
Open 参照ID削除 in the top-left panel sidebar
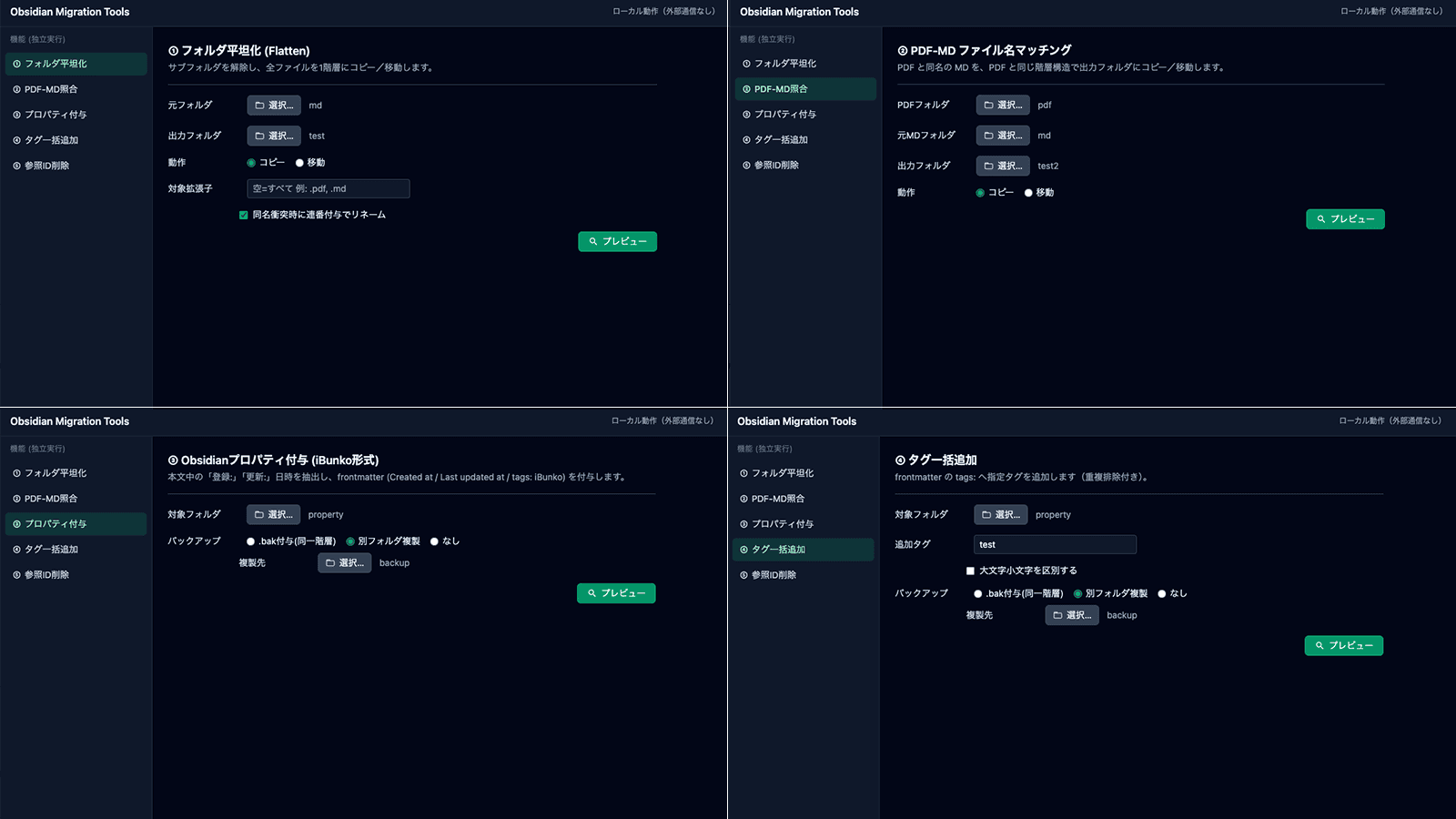coord(76,166)
